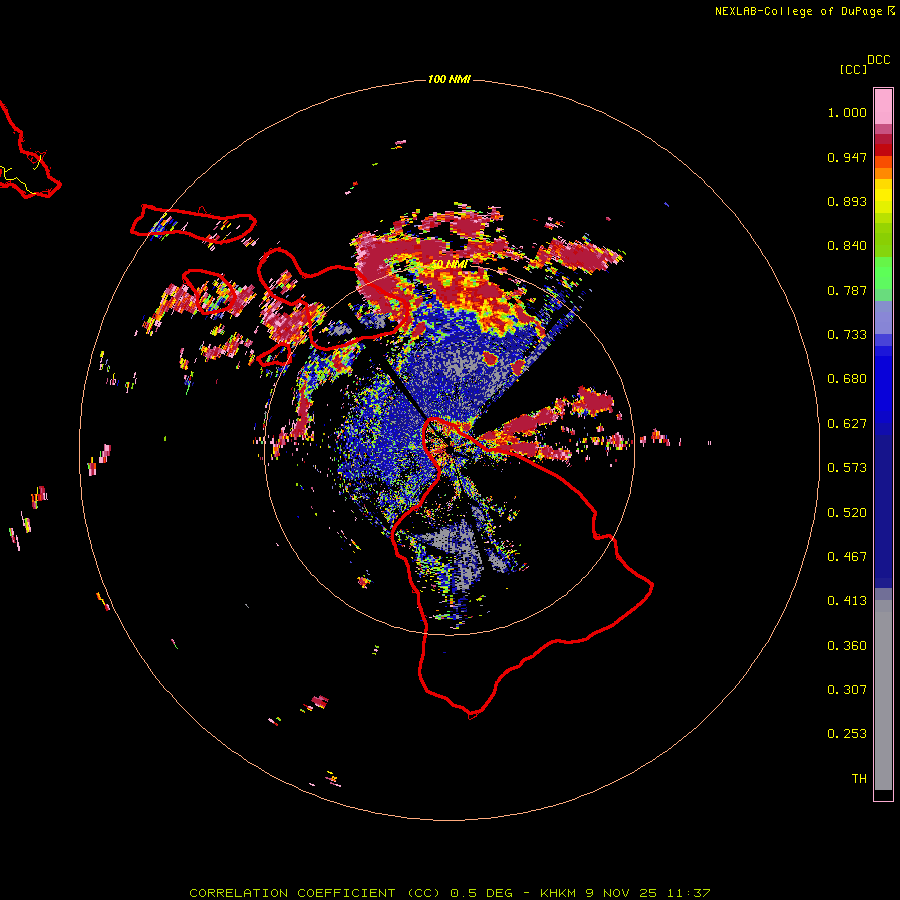Select the 0.787 scale value
This screenshot has width=900, height=900.
(847, 290)
